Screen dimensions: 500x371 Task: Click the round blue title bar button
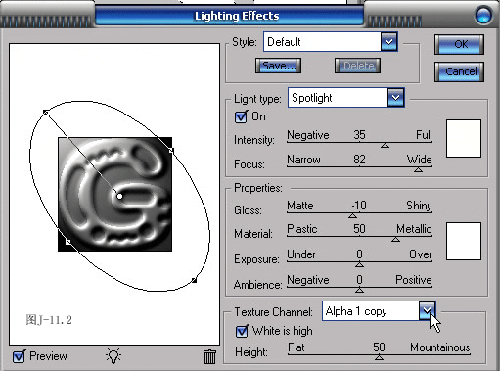pos(483,15)
